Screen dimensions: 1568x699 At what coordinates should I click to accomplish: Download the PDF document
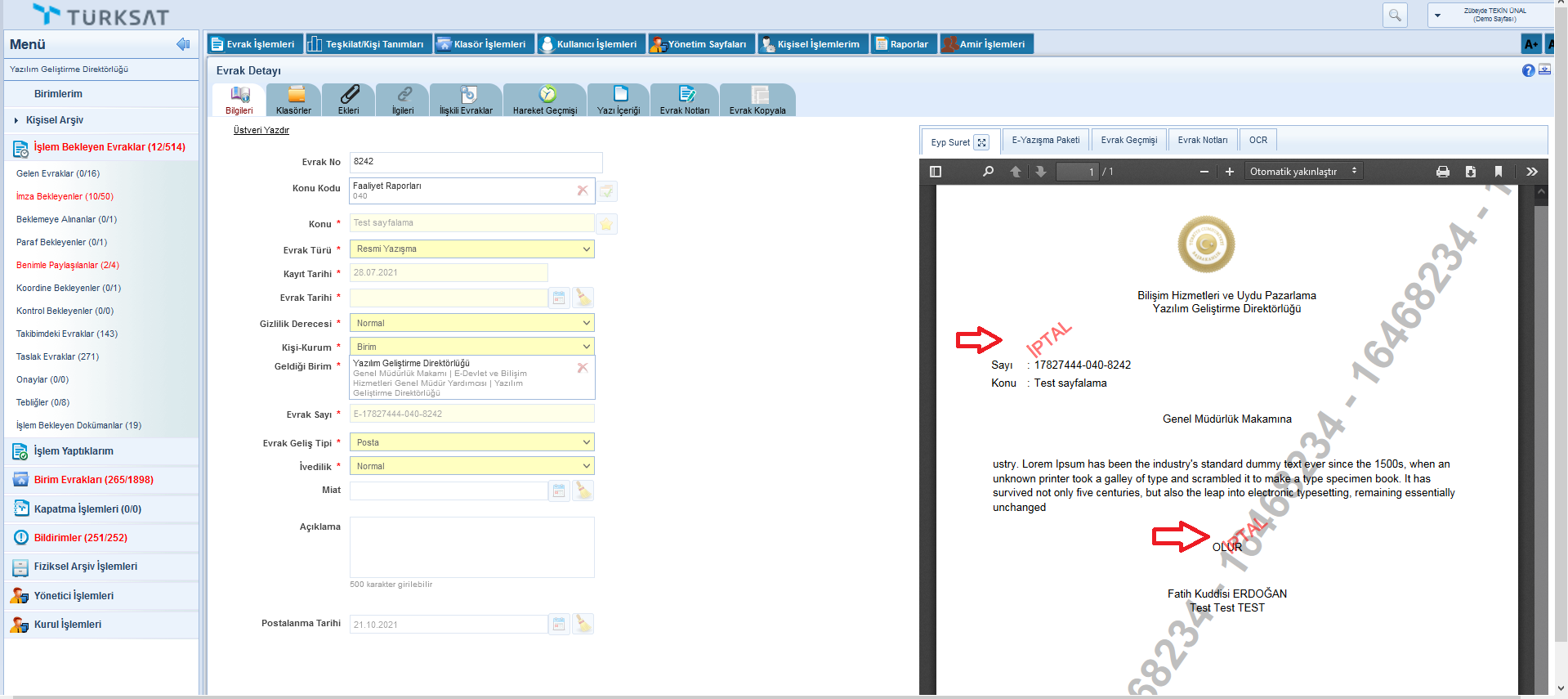[1471, 172]
